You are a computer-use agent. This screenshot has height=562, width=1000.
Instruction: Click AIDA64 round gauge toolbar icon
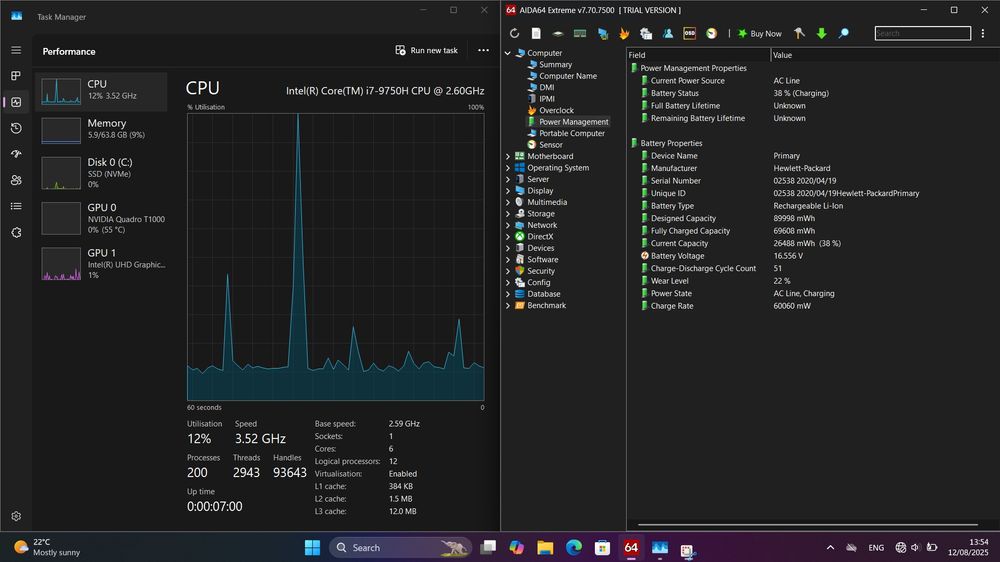point(711,33)
